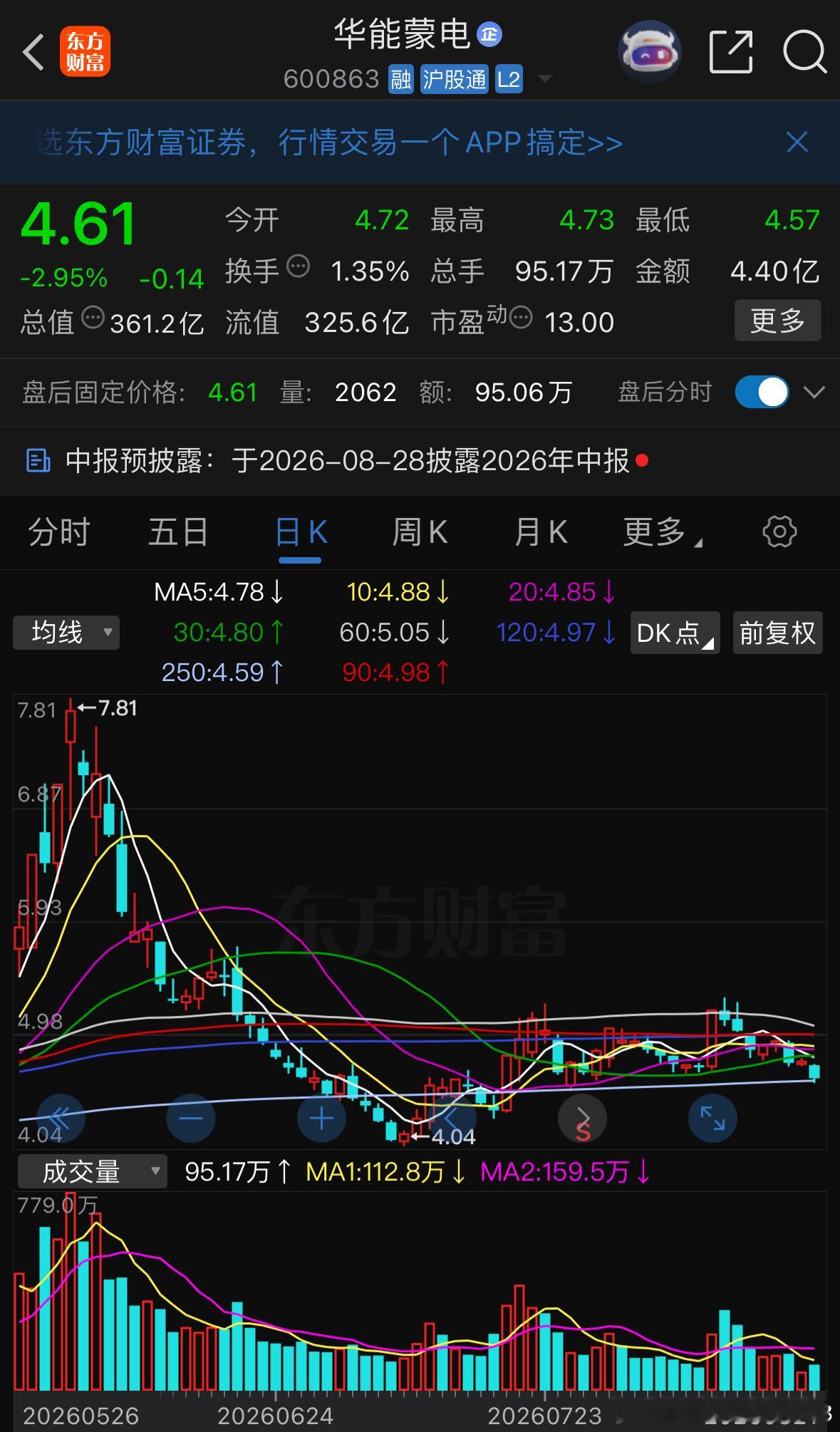
Task: Open chart settings gear icon
Action: click(x=779, y=531)
